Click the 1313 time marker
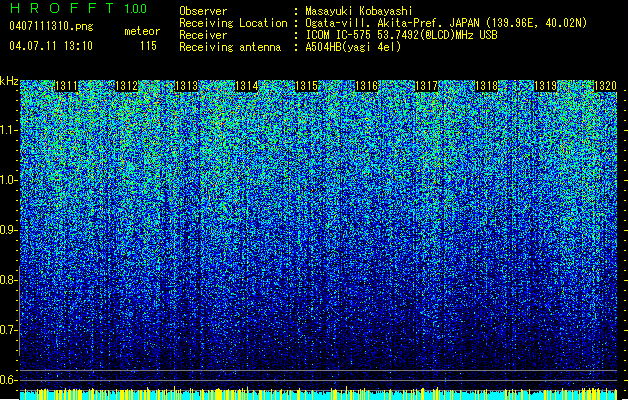The height and width of the screenshot is (400, 629). coord(187,86)
